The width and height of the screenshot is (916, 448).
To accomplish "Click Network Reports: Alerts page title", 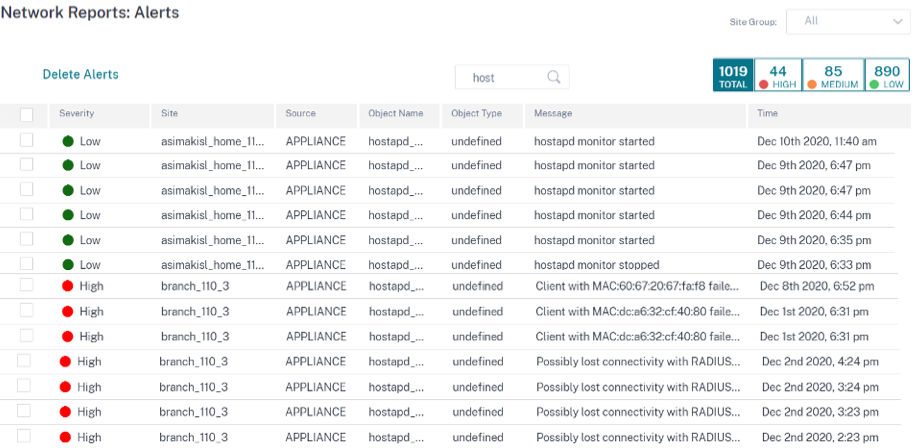I will click(90, 12).
